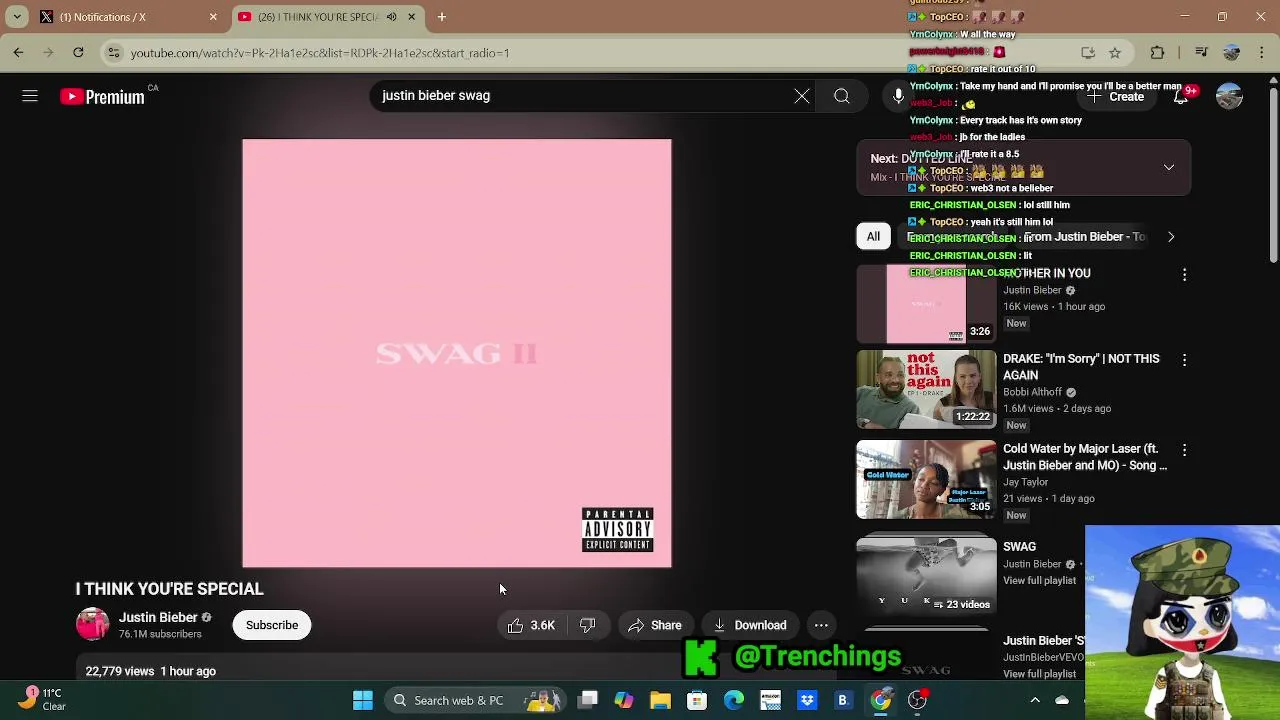Close the YouTube browser tab

(411, 17)
